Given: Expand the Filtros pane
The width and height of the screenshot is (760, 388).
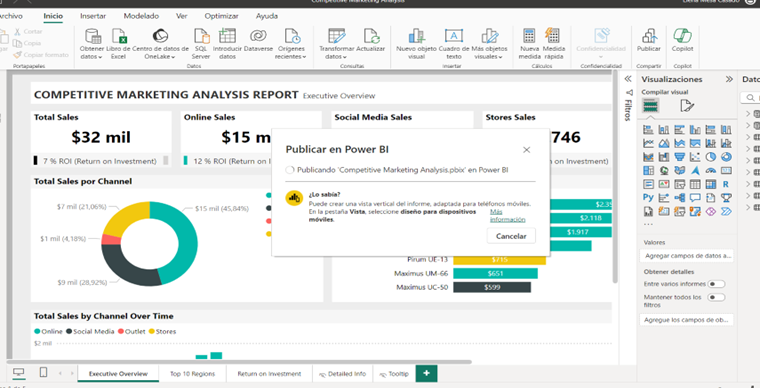Looking at the screenshot, I should click(x=628, y=79).
